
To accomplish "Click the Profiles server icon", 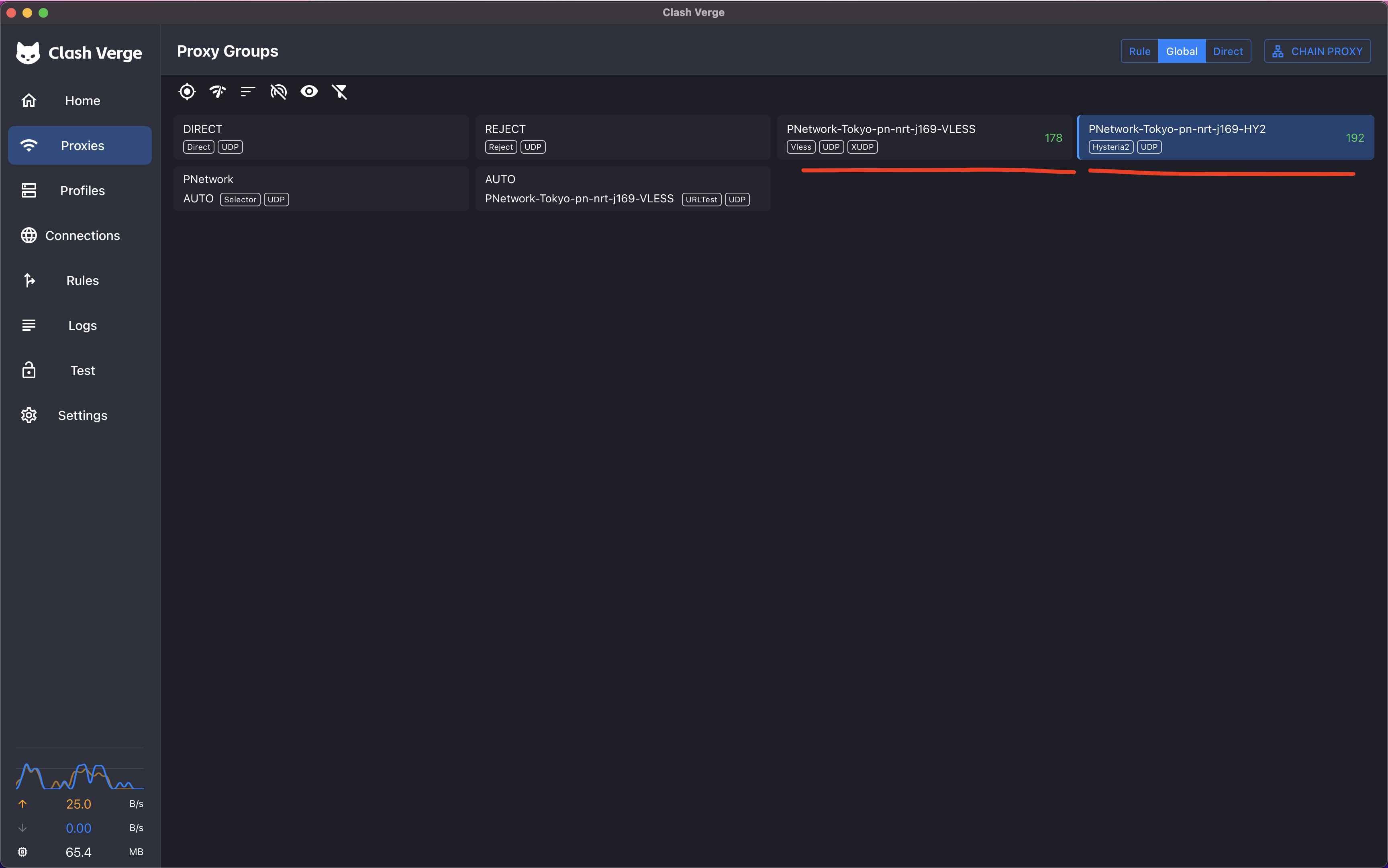I will click(x=29, y=191).
